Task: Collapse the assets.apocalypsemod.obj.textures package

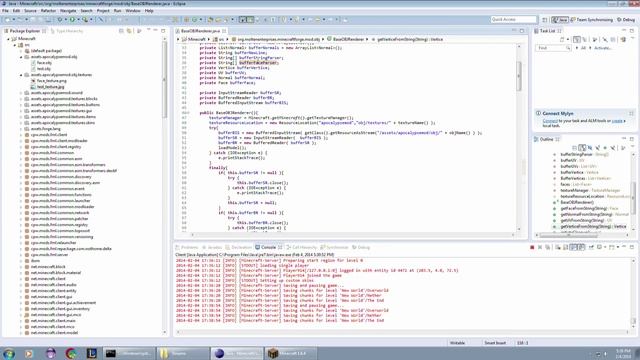Action: (x=21, y=75)
